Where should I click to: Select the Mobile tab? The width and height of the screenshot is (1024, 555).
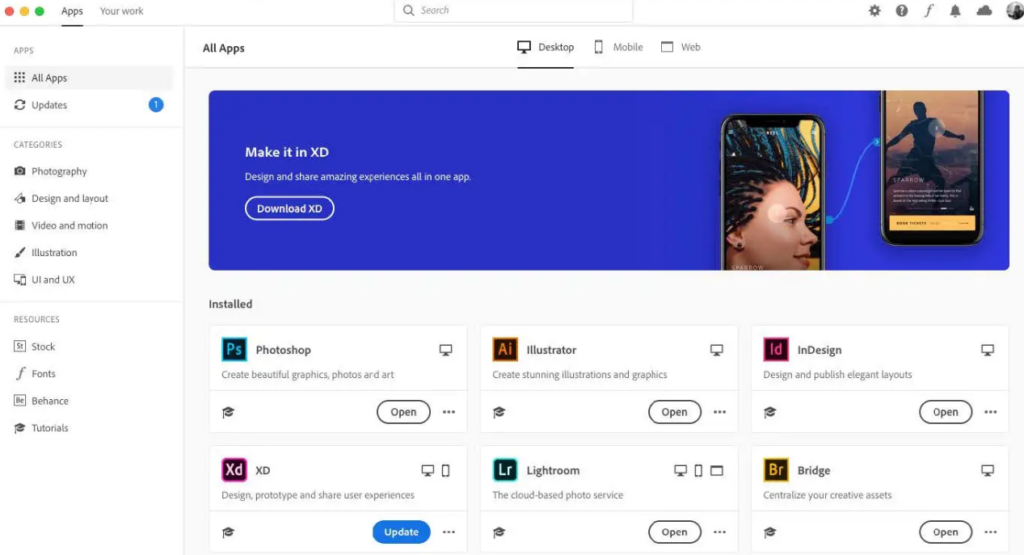coord(618,47)
